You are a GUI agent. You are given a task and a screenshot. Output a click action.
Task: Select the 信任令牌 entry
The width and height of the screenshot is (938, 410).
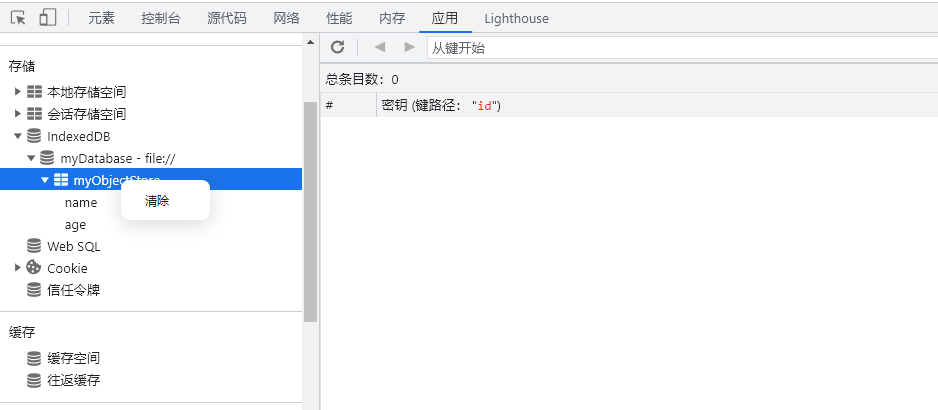click(73, 290)
